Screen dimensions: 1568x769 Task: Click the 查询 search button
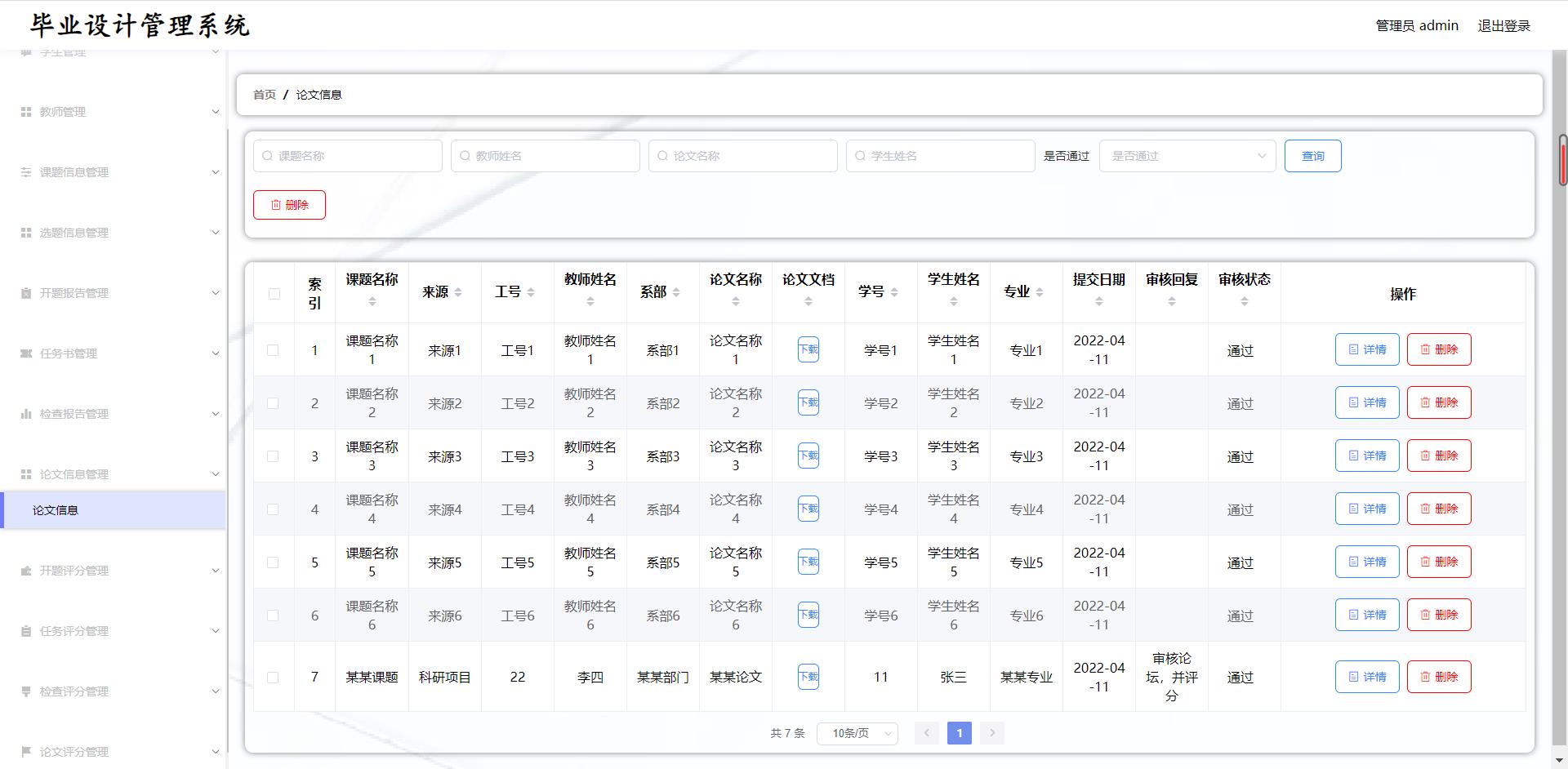1312,156
